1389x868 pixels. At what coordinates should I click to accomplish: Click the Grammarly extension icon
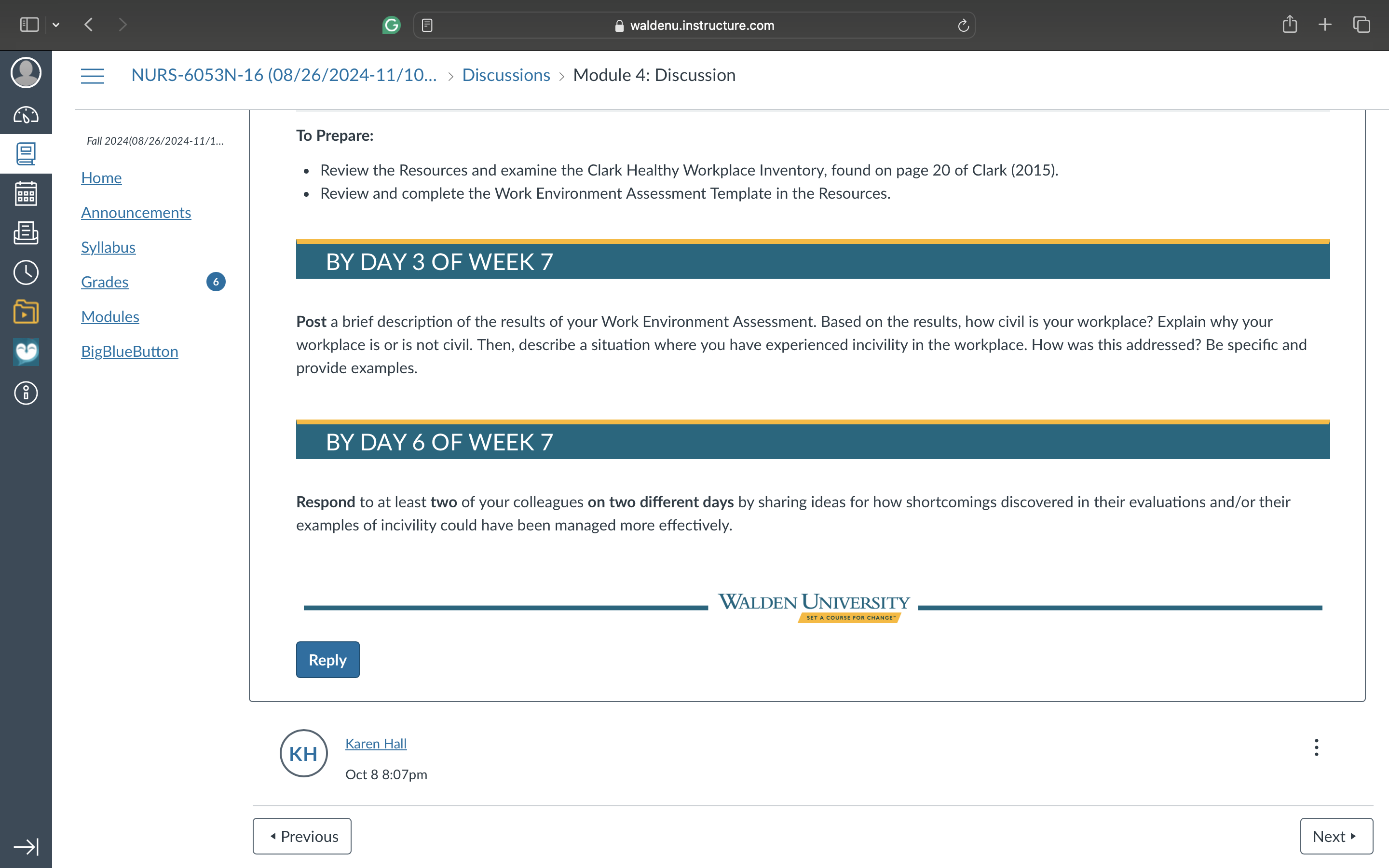pyautogui.click(x=392, y=25)
